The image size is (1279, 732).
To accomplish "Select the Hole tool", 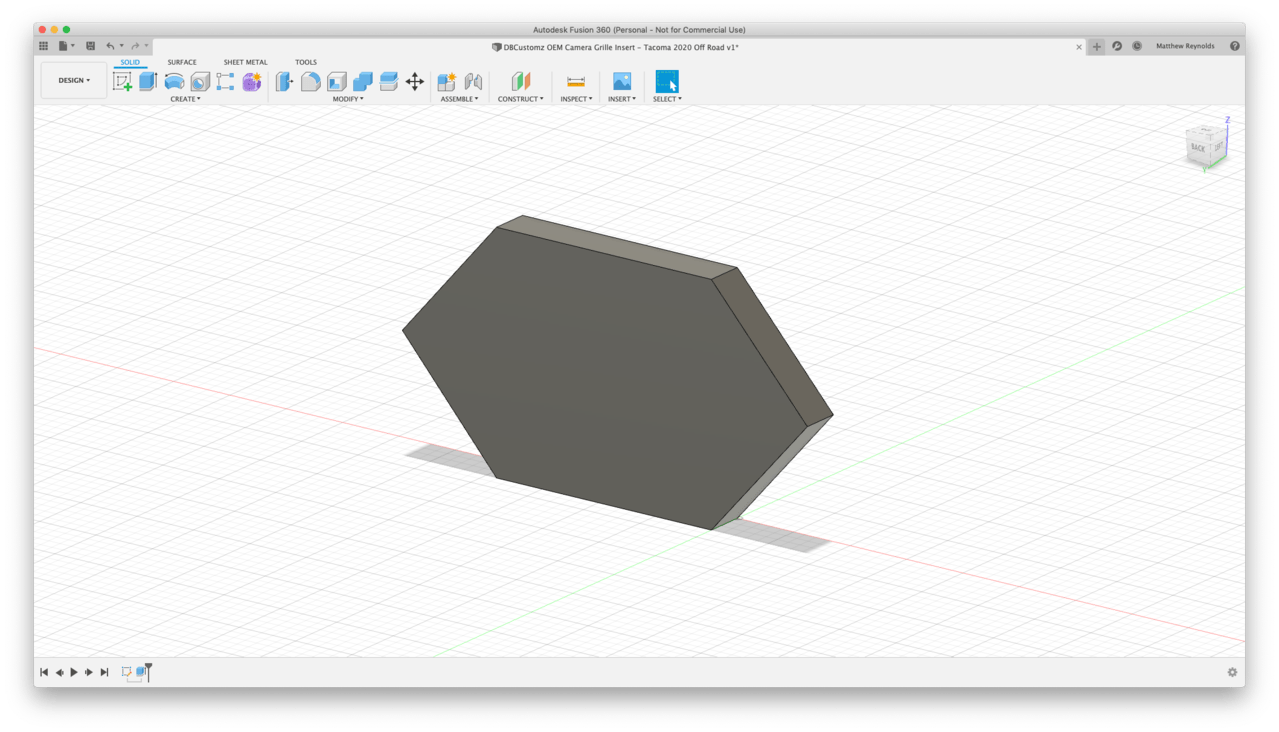I will [200, 81].
